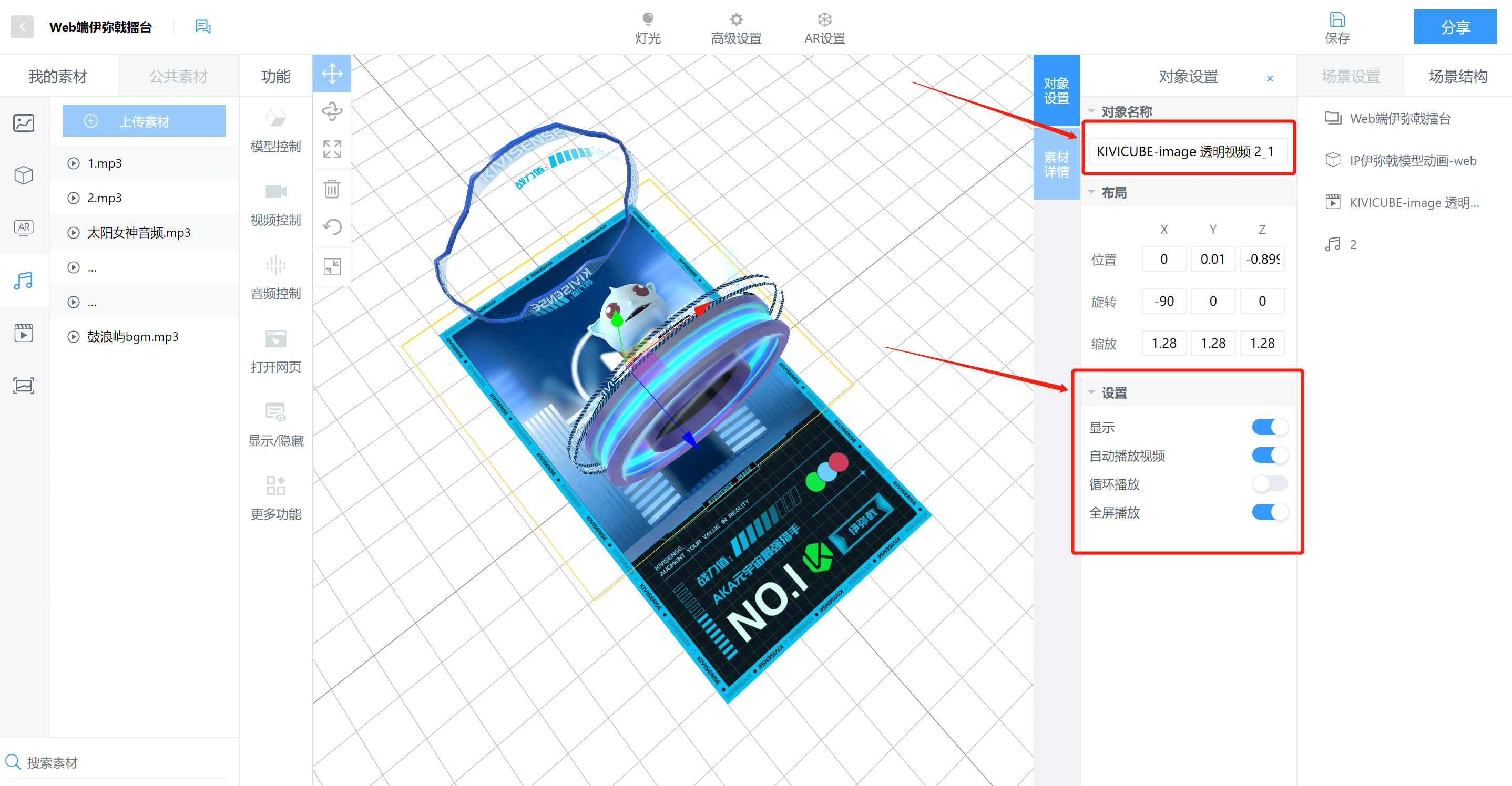Open the comments chat icon

(202, 26)
